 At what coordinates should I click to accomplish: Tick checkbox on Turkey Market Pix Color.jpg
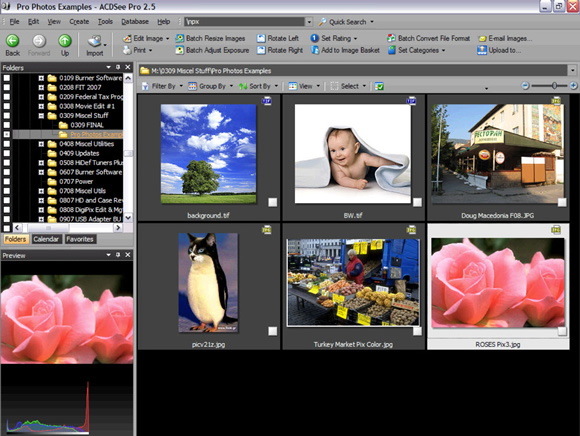(x=417, y=331)
